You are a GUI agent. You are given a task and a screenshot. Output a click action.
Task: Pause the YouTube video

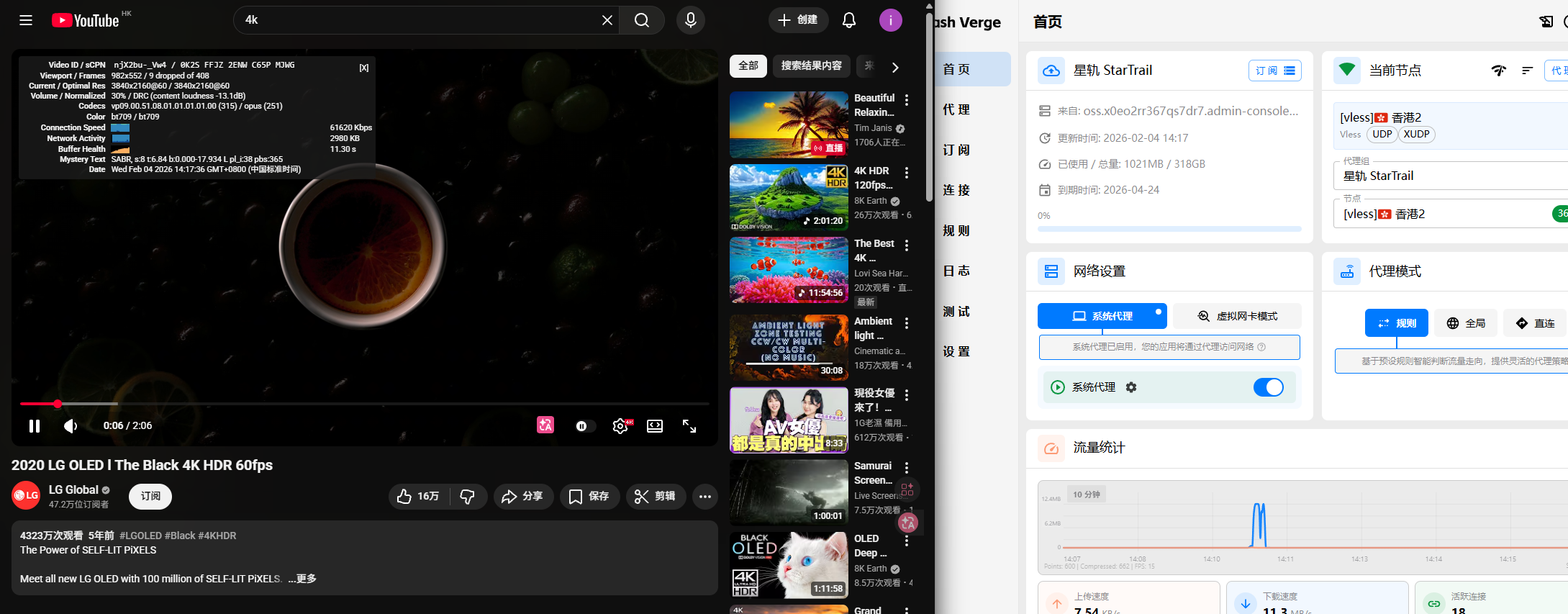tap(34, 426)
